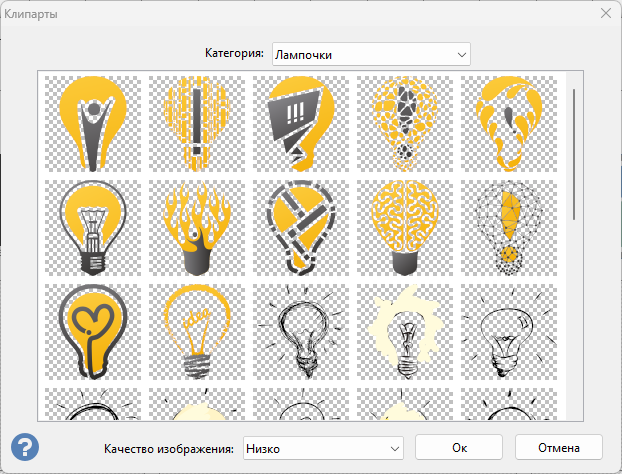The height and width of the screenshot is (474, 622).
Task: Select the mosaic exclamation lightbulb clipart
Action: [405, 124]
